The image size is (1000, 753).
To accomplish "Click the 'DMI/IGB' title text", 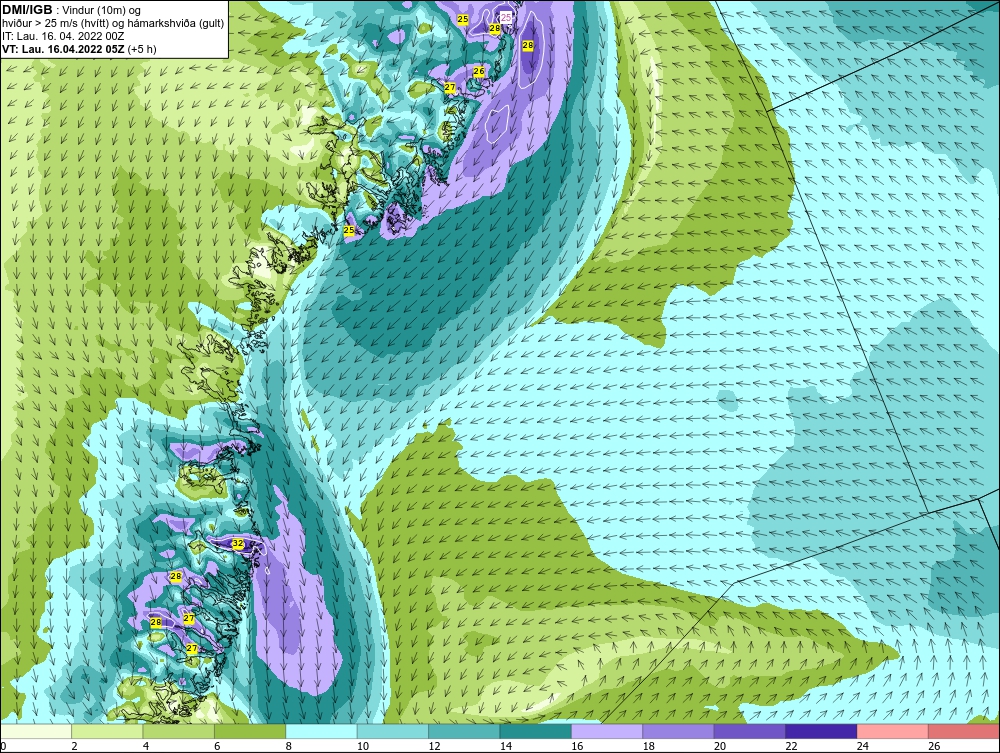I will click(x=27, y=10).
